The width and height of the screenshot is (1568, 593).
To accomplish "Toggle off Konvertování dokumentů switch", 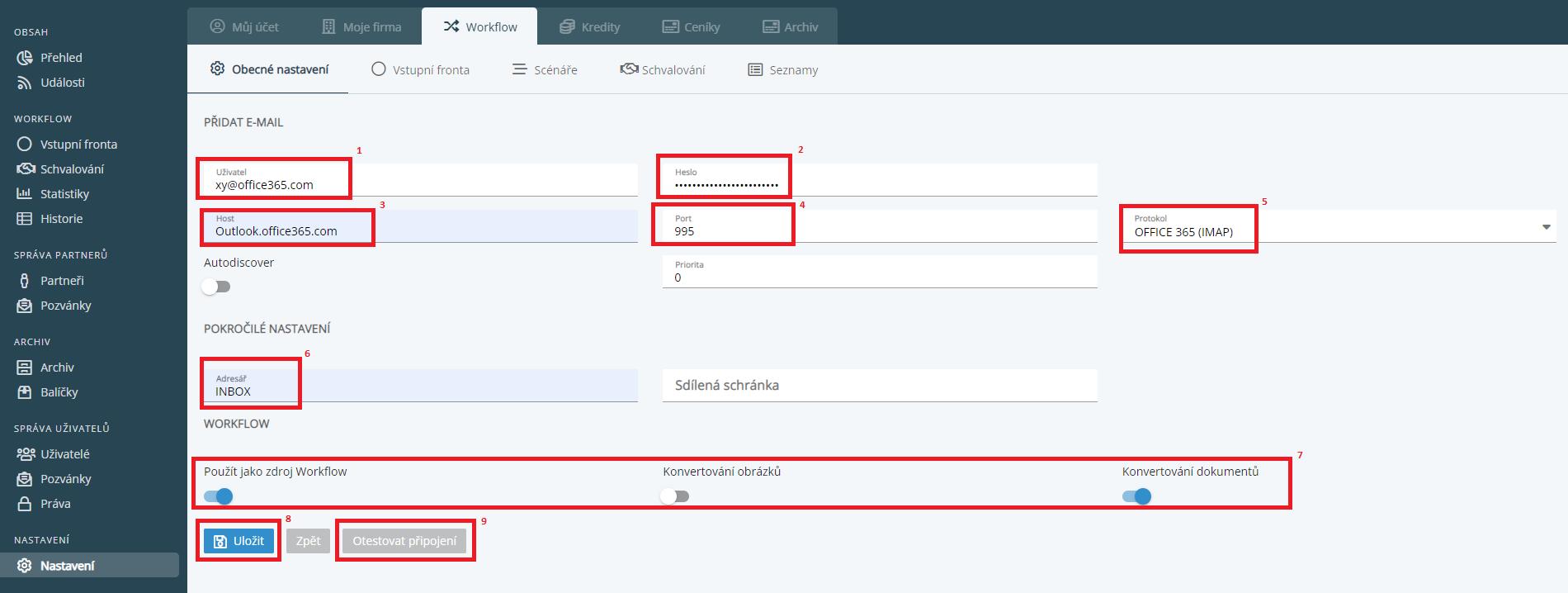I will (x=1136, y=496).
